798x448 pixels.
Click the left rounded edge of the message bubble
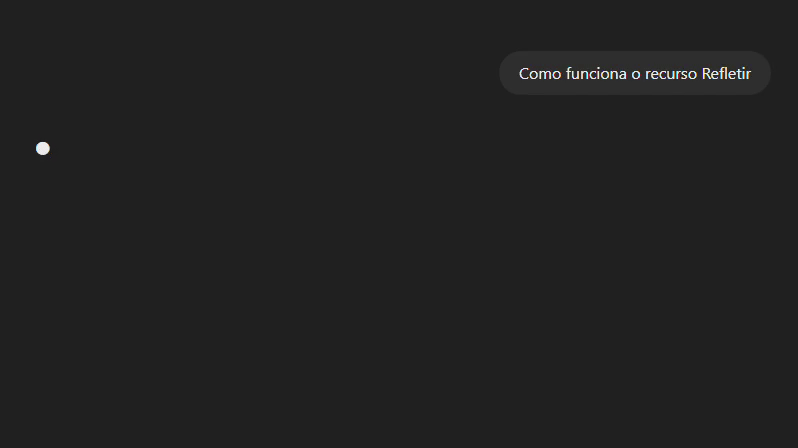point(507,73)
